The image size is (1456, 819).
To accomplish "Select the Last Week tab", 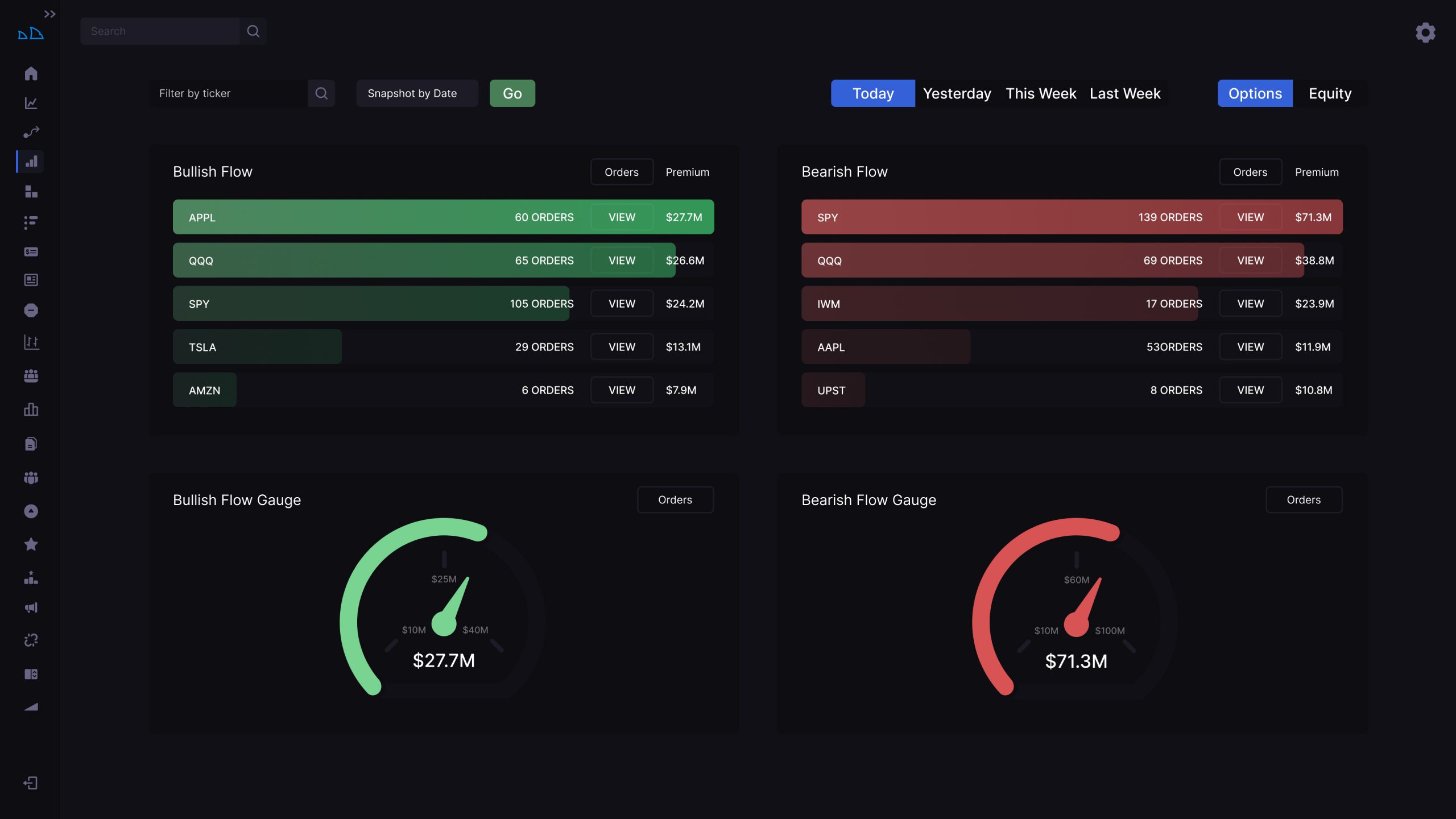I will [x=1124, y=93].
